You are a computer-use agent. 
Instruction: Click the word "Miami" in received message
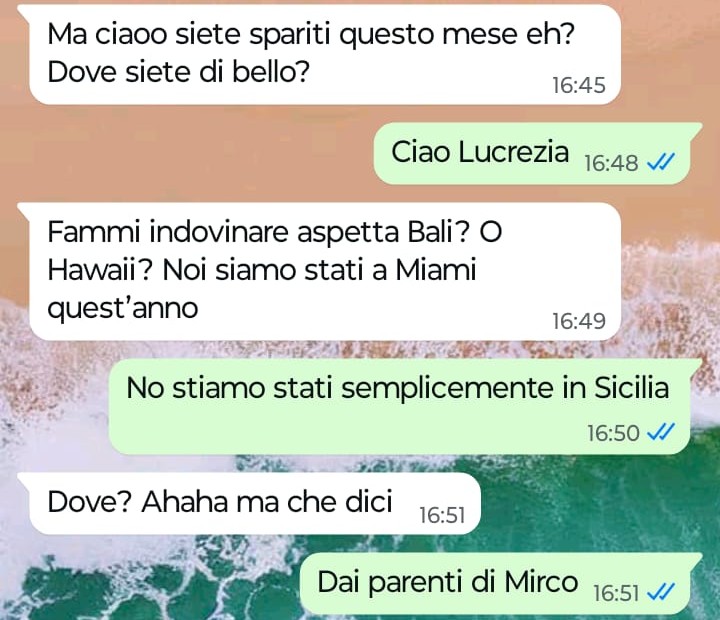pos(435,270)
